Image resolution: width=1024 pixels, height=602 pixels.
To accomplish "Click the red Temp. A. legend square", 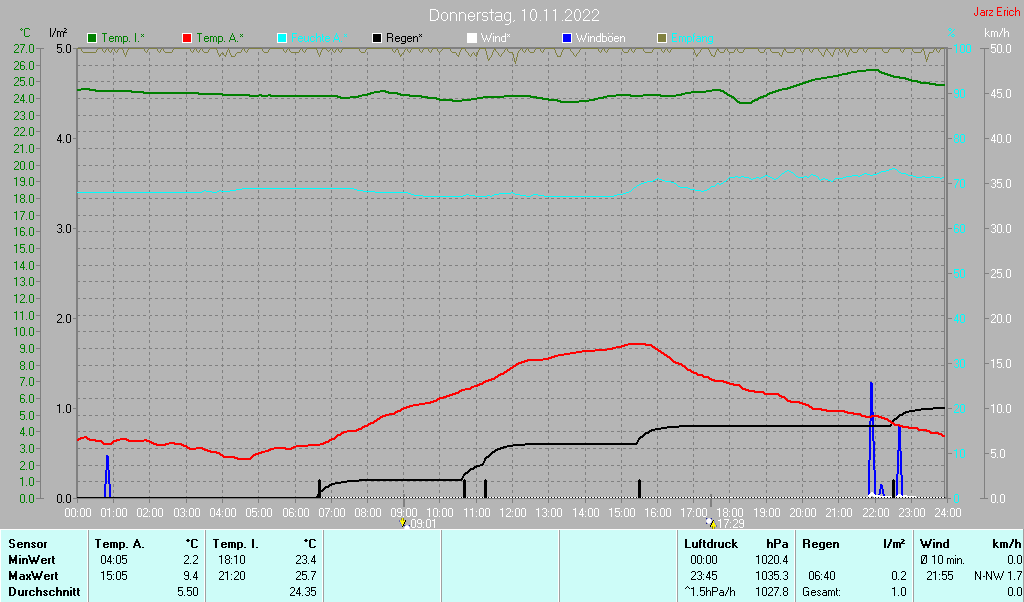I will coord(187,38).
